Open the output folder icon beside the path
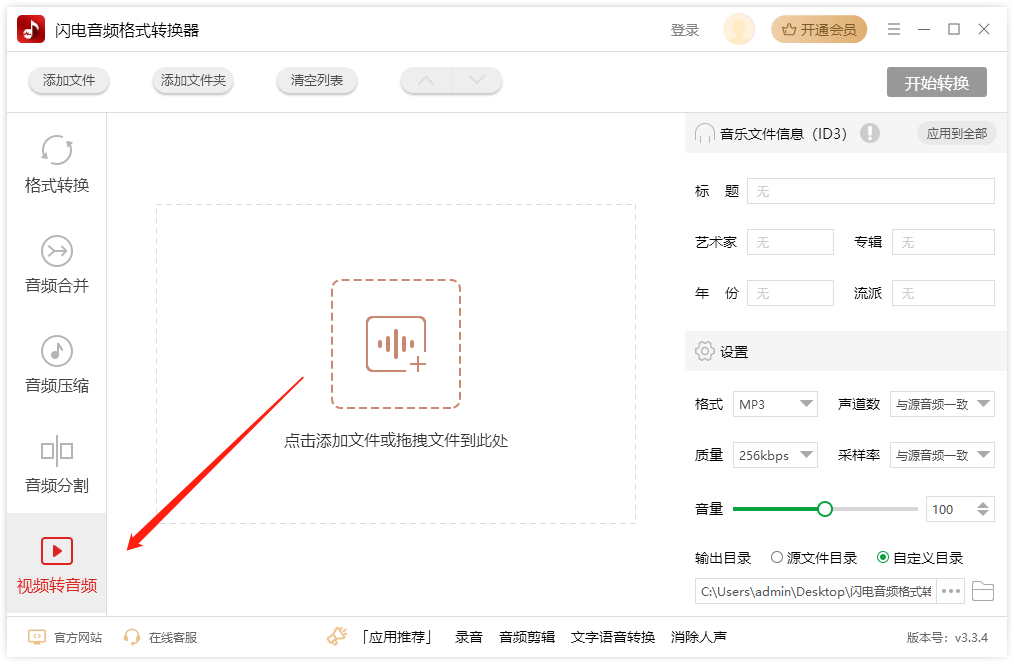Screen dimensions: 1014x664 [x=982, y=591]
